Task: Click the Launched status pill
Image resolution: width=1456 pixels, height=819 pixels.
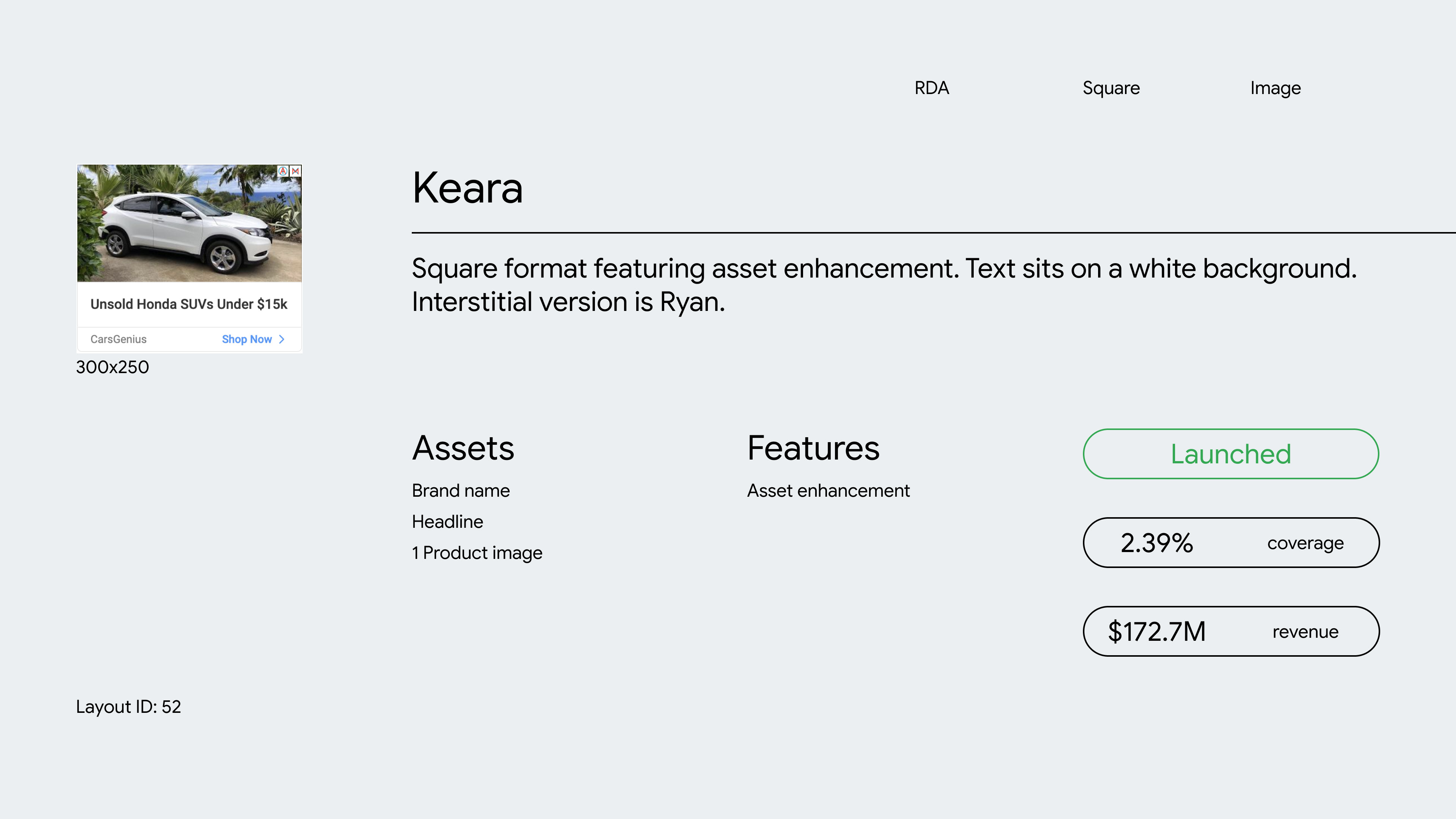Action: click(1231, 454)
